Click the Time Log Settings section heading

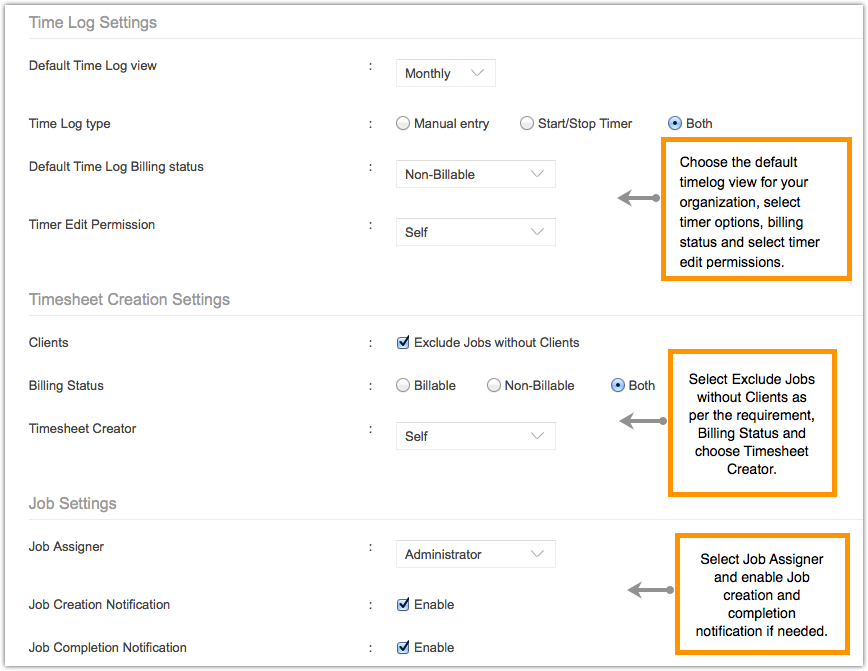pyautogui.click(x=93, y=22)
